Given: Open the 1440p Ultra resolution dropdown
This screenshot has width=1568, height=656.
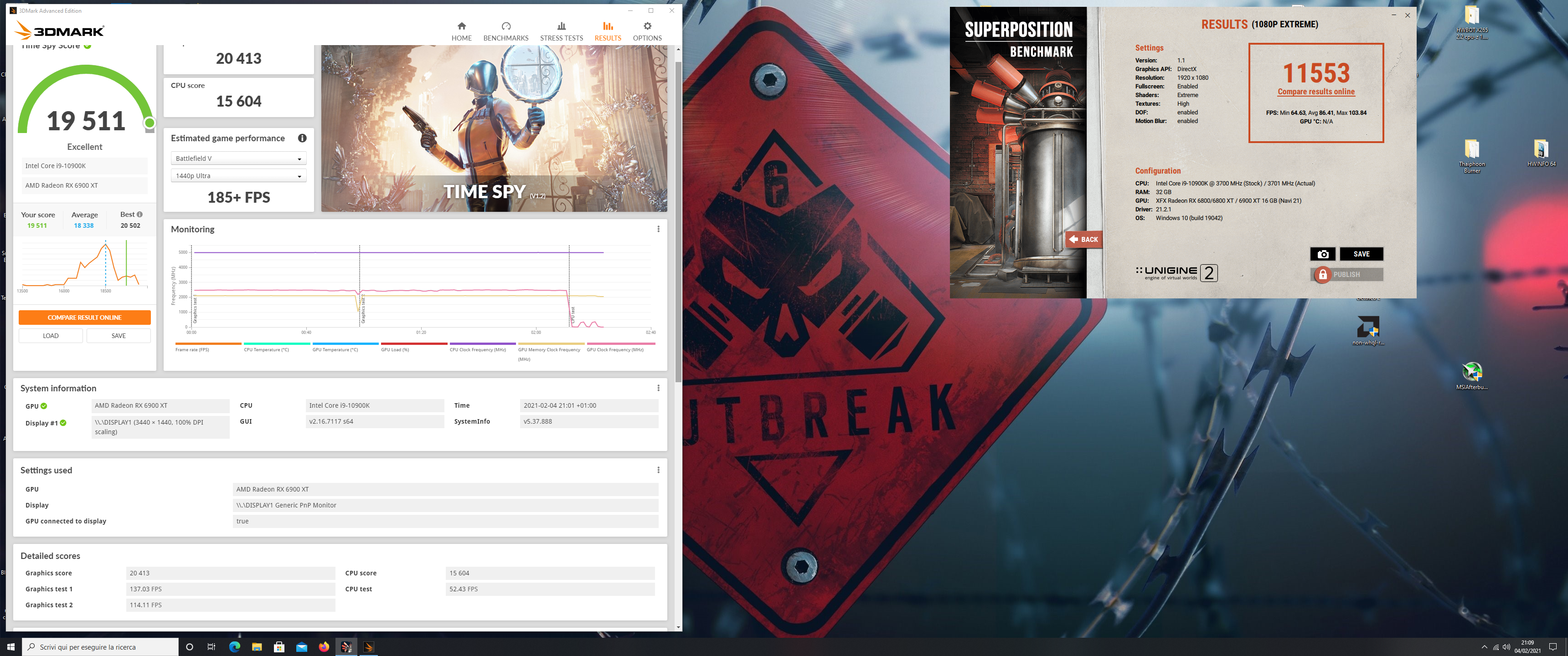Looking at the screenshot, I should pyautogui.click(x=238, y=176).
